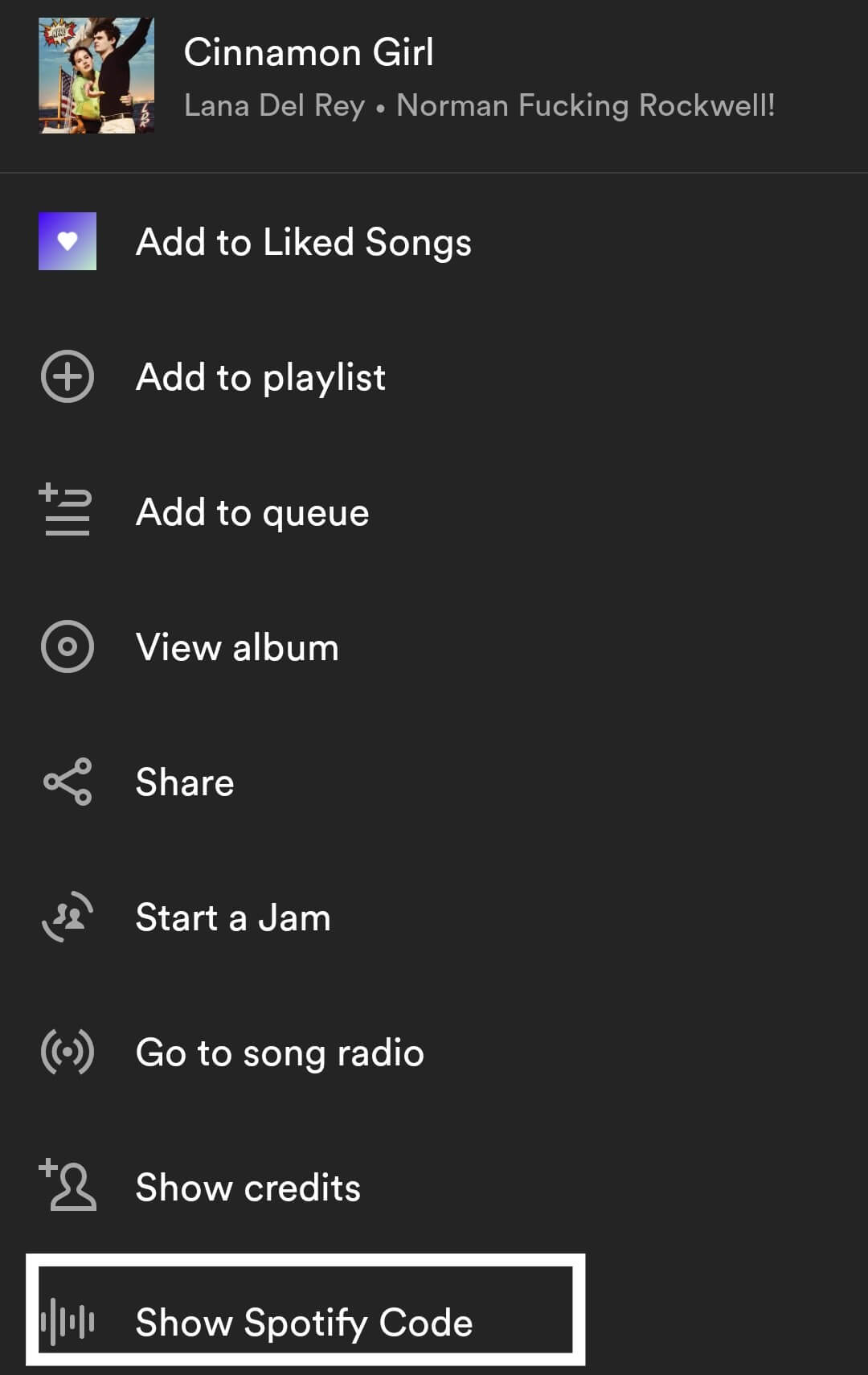Image resolution: width=868 pixels, height=1375 pixels.
Task: Click the disc icon for View album
Action: pyautogui.click(x=68, y=646)
